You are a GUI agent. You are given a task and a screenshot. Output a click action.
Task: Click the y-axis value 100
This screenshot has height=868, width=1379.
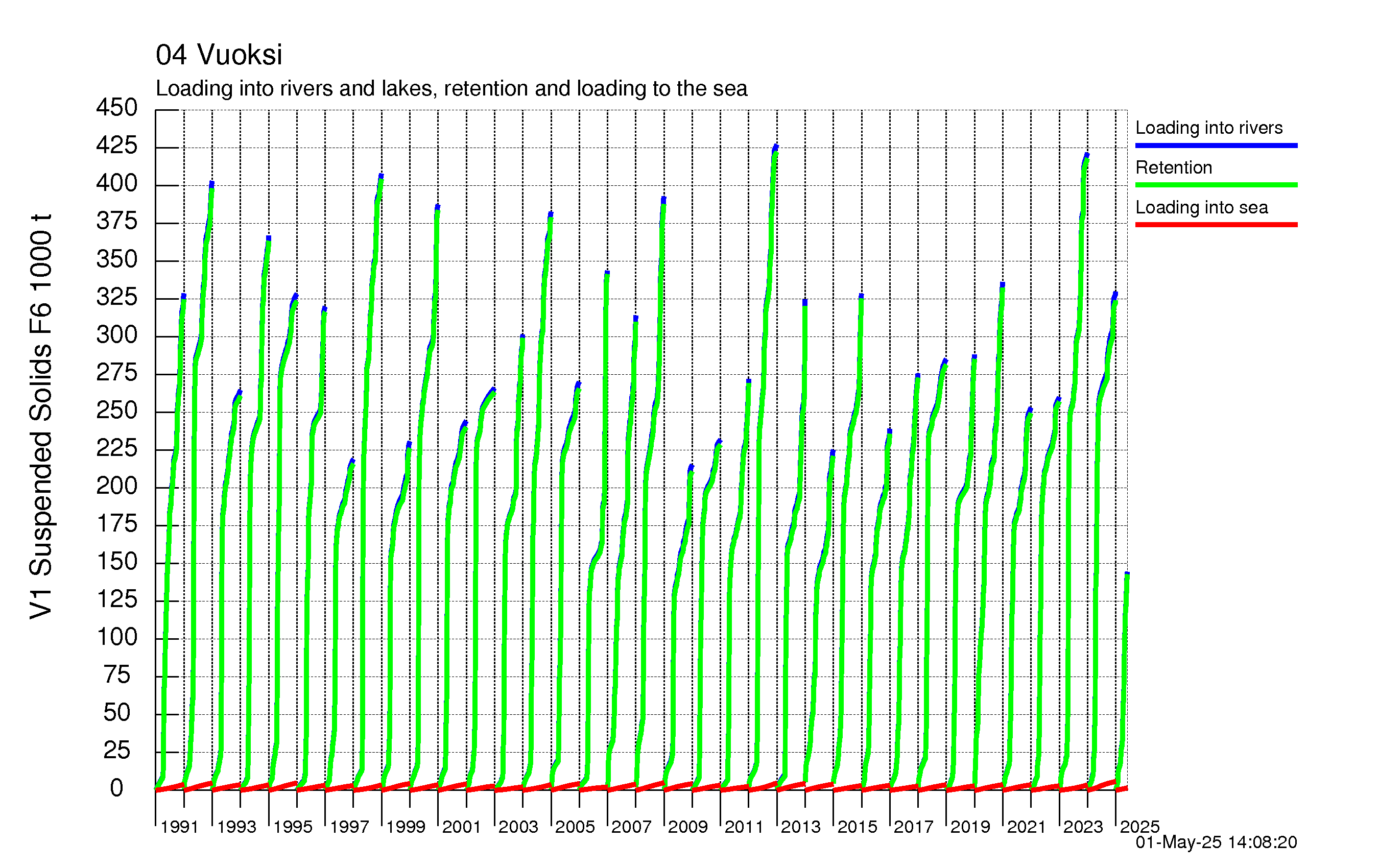point(117,637)
